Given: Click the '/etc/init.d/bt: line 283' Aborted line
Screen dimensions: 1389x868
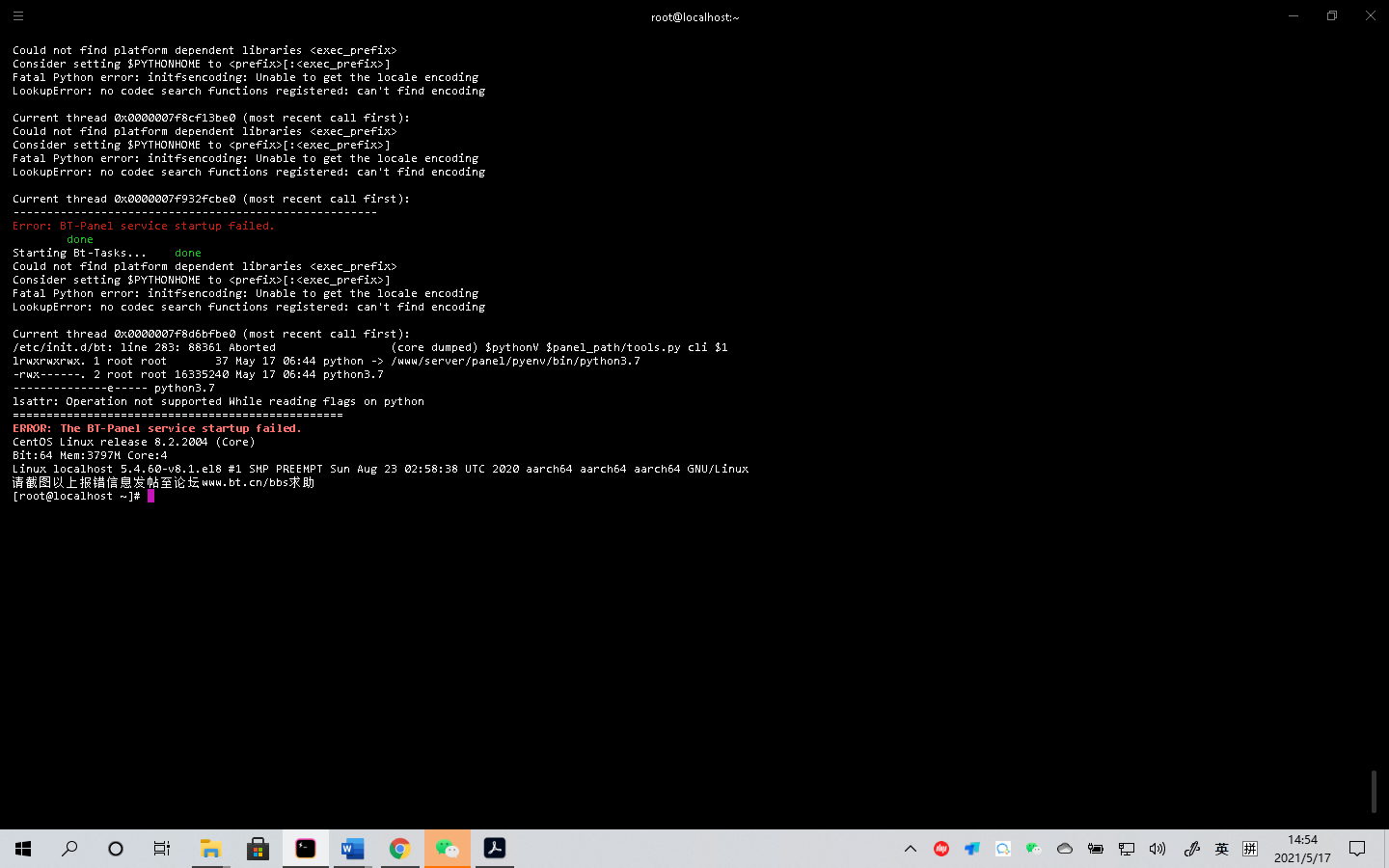Looking at the screenshot, I should coord(370,347).
